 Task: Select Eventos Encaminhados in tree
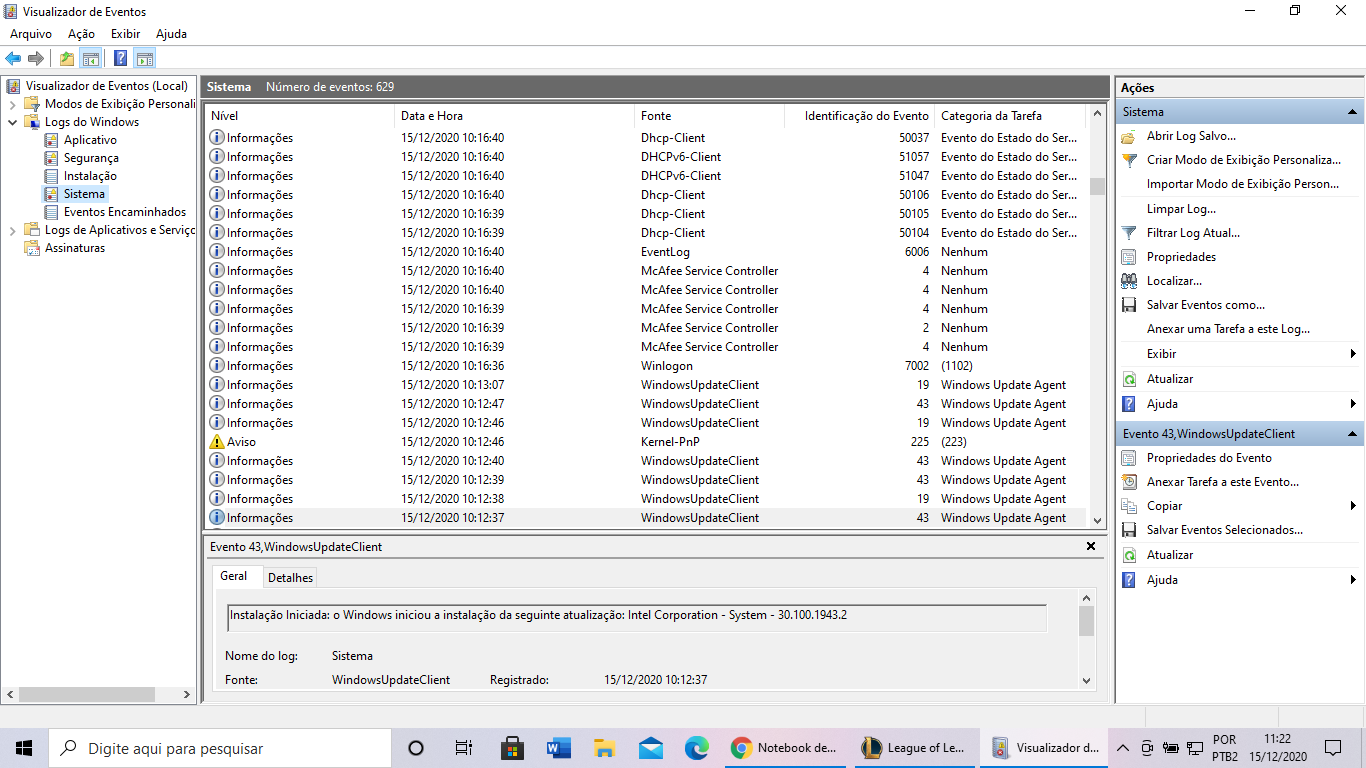tap(125, 212)
